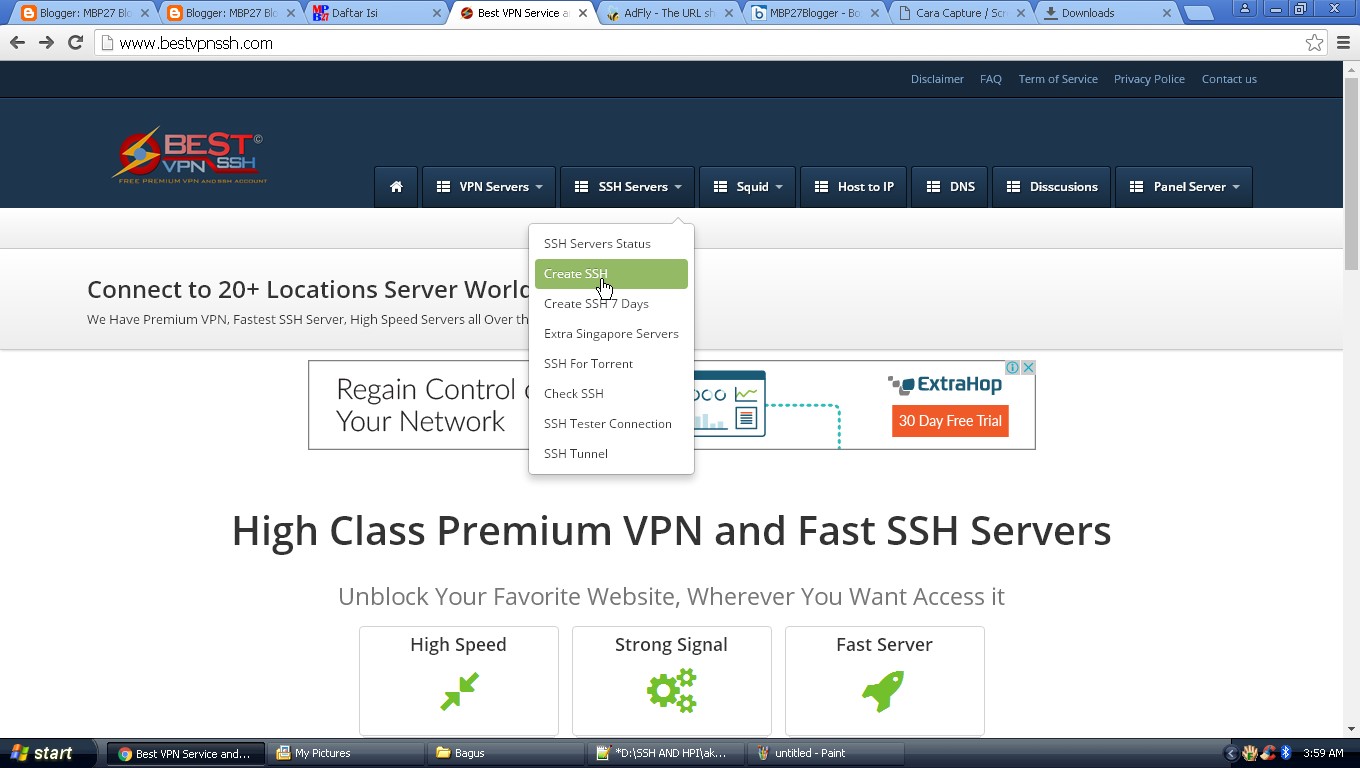Image resolution: width=1360 pixels, height=768 pixels.
Task: Click the home icon in the site navigation
Action: 396,187
